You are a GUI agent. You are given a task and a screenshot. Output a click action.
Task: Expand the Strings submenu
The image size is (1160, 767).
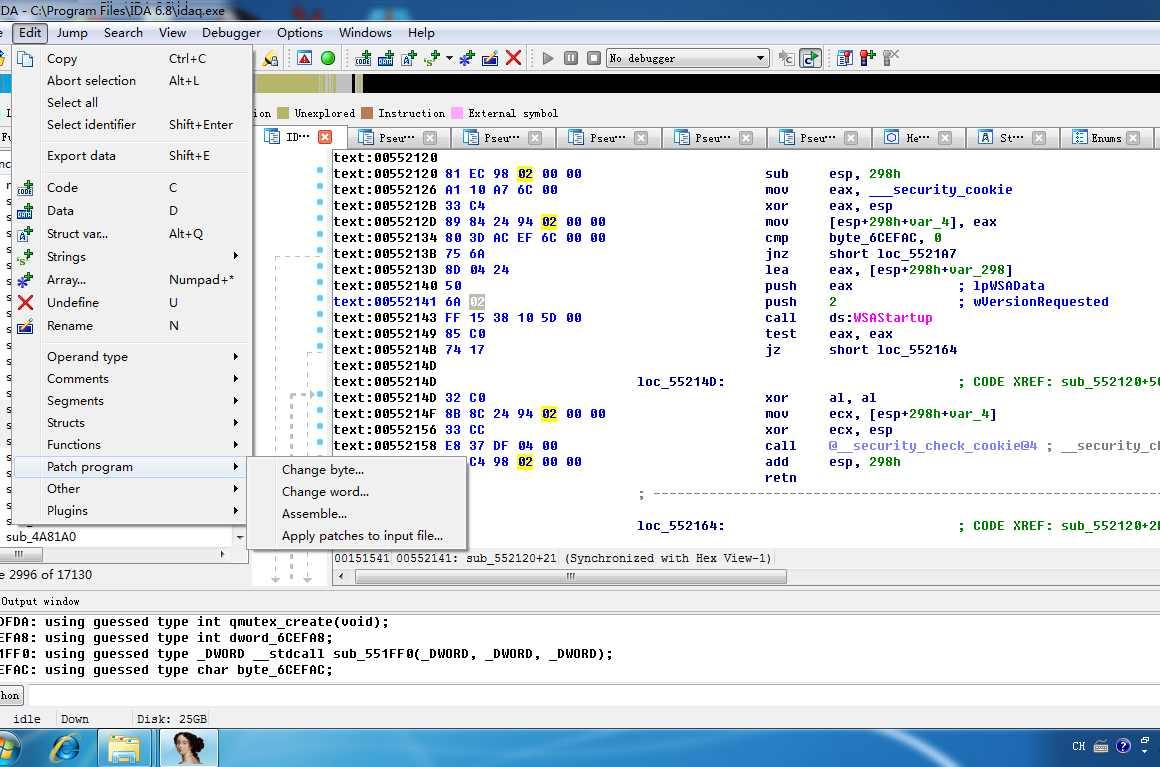(133, 257)
